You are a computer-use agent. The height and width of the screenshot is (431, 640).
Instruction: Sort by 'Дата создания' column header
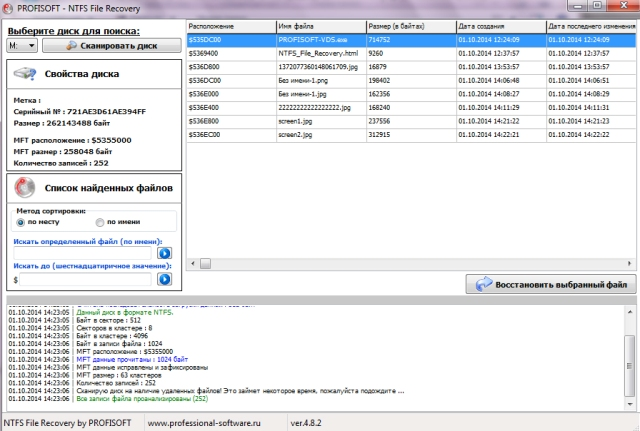tap(499, 25)
